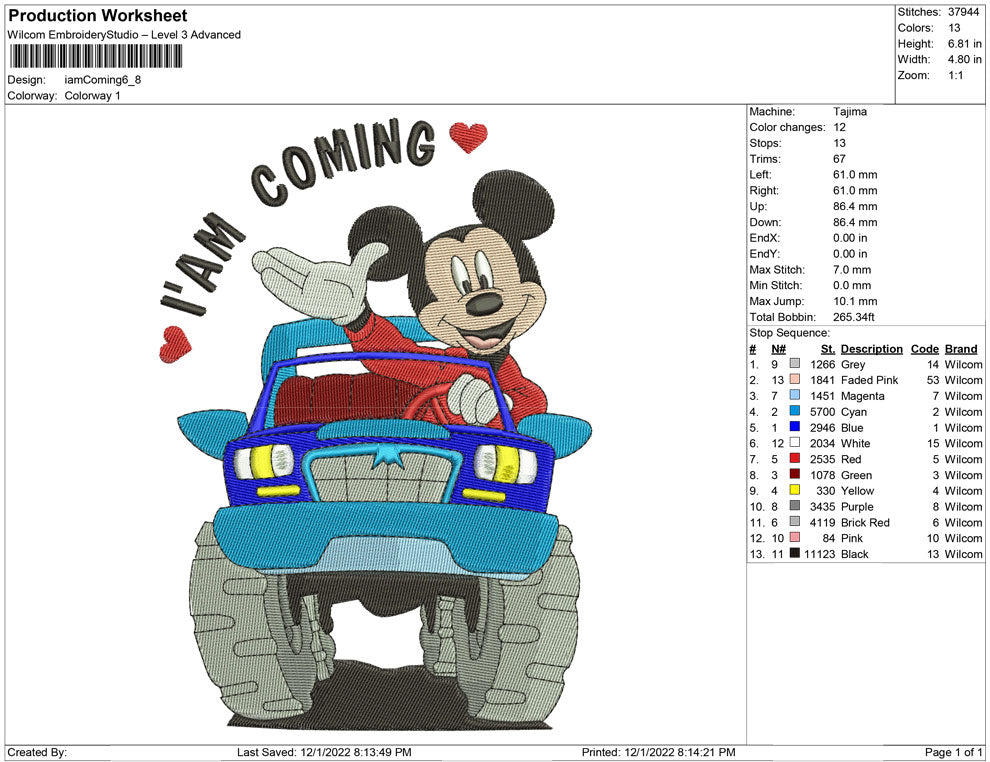This screenshot has width=990, height=762.
Task: Click the Colorway 1 value
Action: 92,96
